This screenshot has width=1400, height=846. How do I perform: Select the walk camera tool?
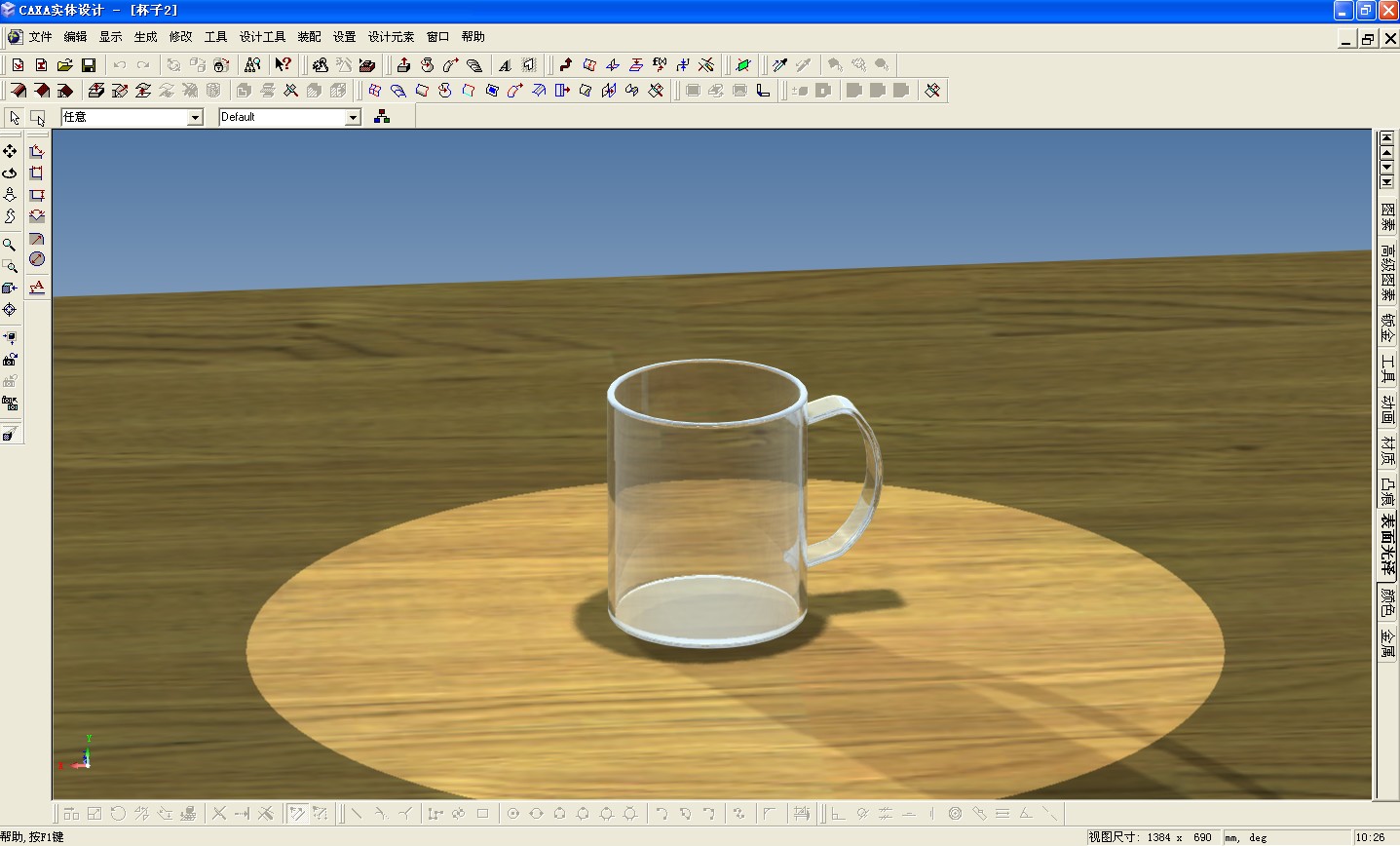(x=10, y=194)
